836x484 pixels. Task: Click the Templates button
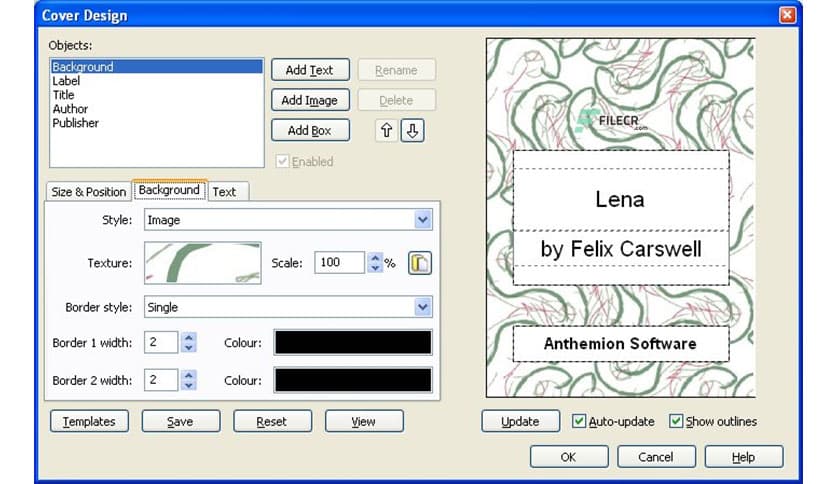[x=89, y=421]
